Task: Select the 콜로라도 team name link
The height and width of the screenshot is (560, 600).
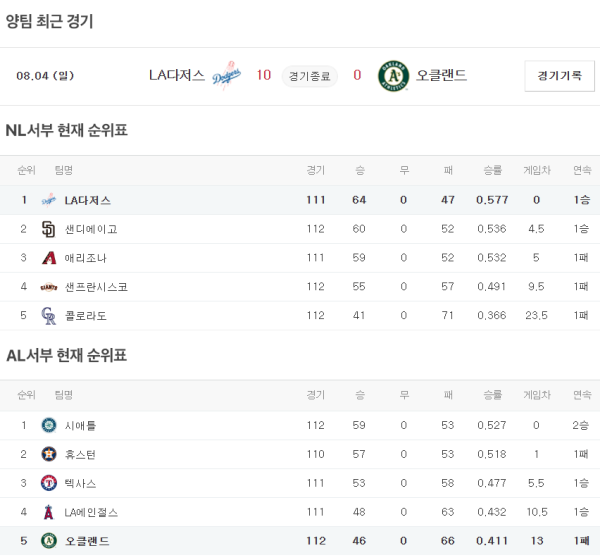Action: click(x=85, y=316)
